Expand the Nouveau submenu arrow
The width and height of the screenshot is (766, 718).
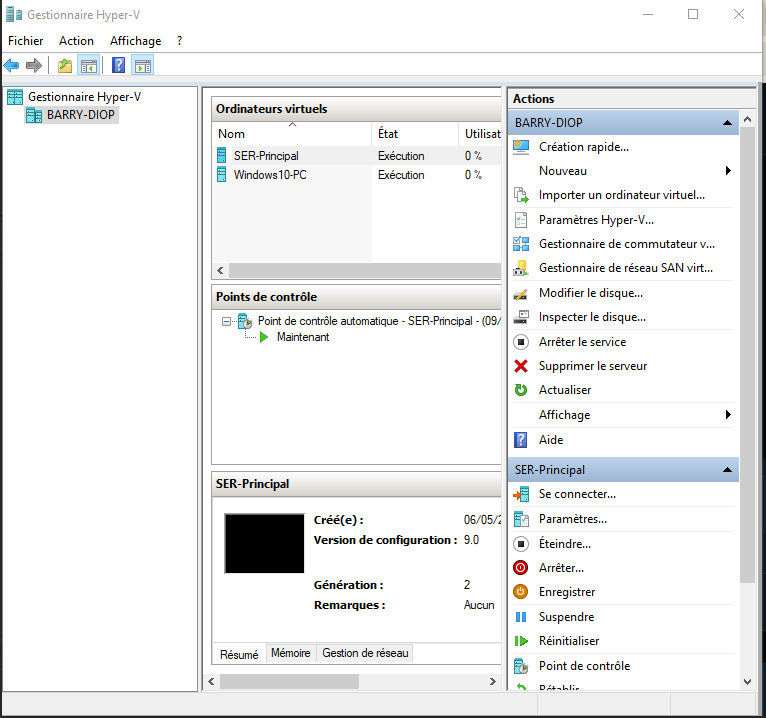tap(728, 170)
